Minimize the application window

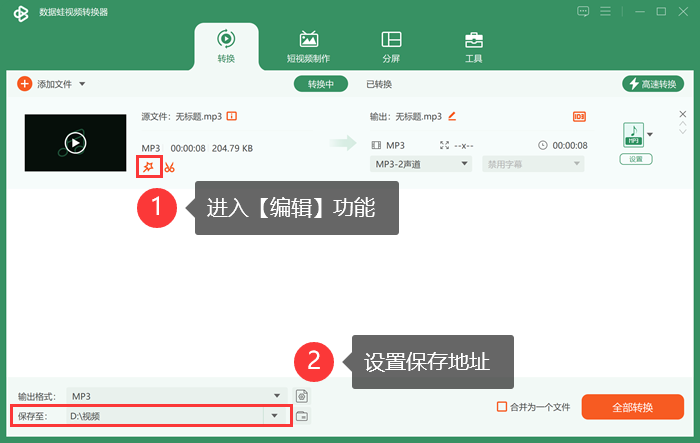(640, 11)
